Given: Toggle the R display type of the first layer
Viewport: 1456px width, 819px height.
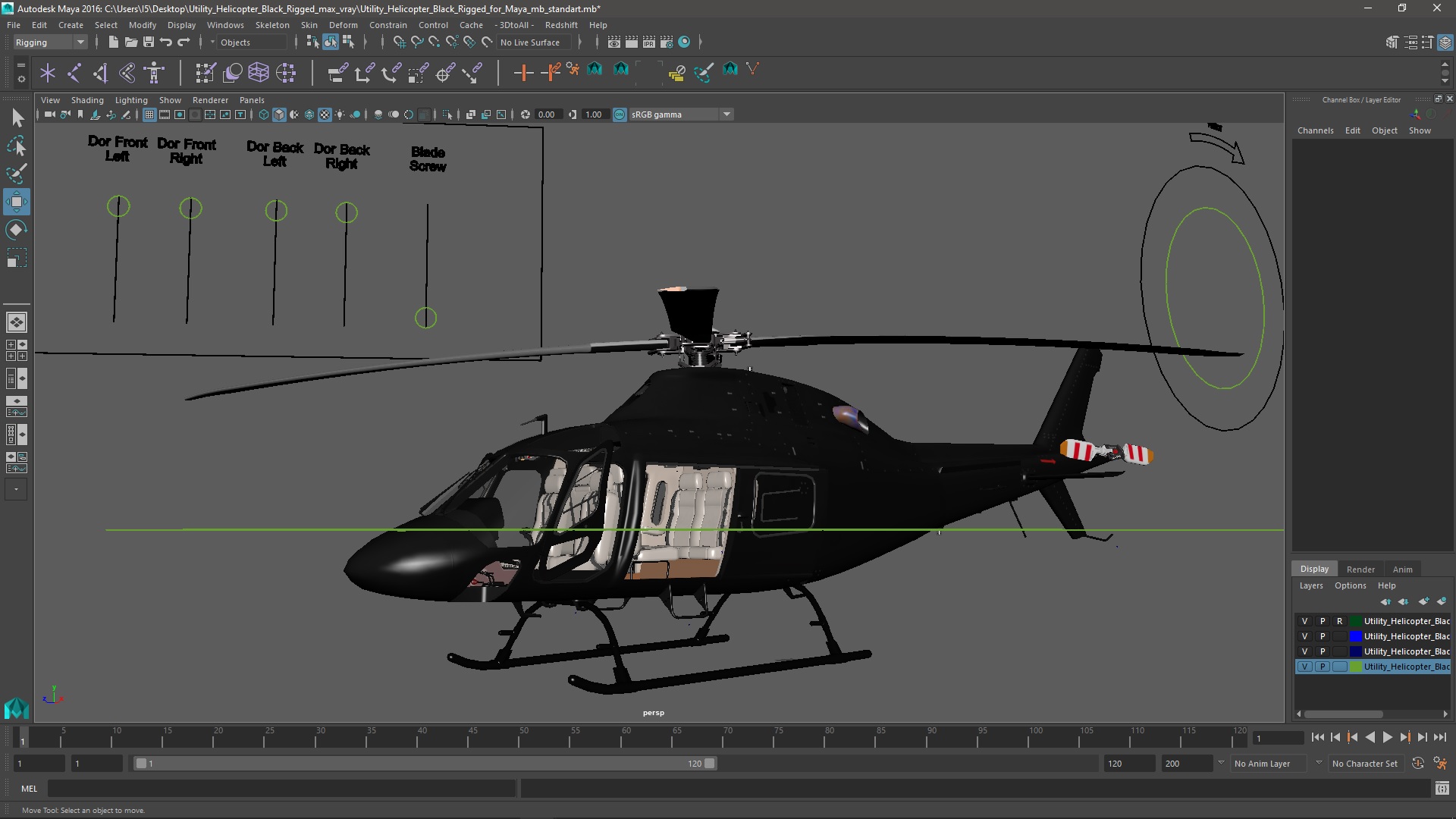Looking at the screenshot, I should (1339, 621).
